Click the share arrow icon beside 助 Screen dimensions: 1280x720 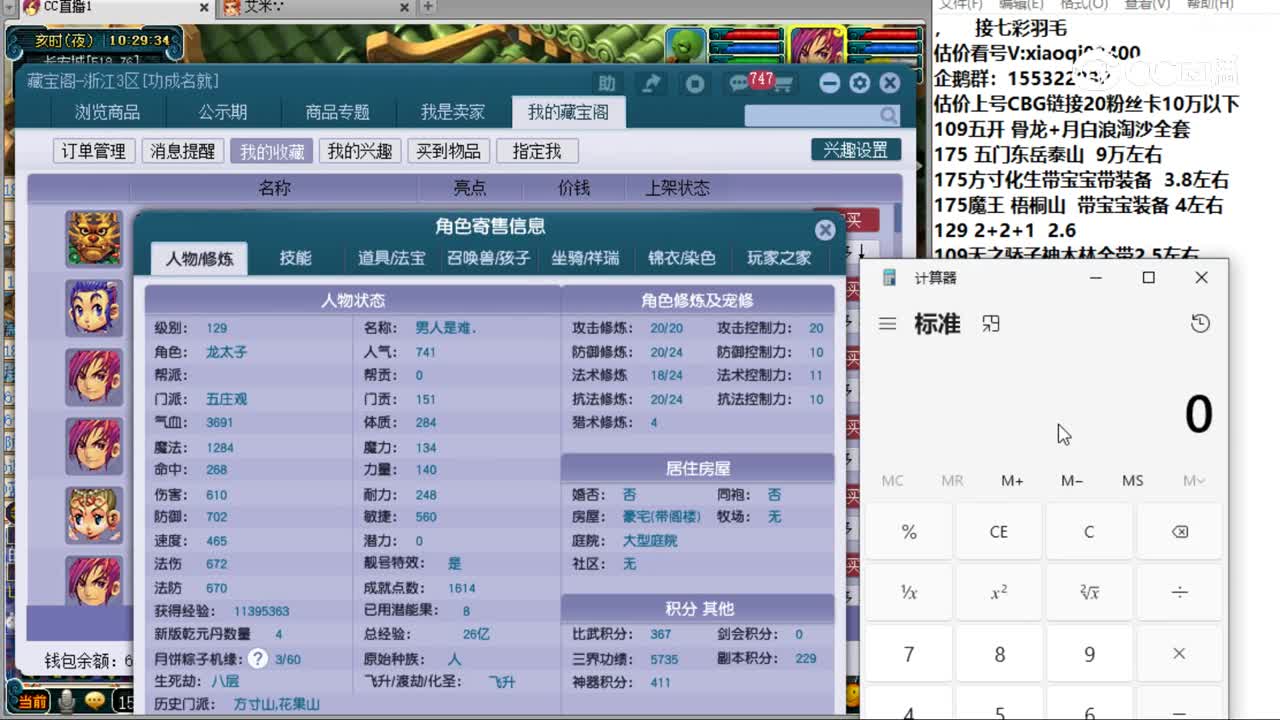651,83
